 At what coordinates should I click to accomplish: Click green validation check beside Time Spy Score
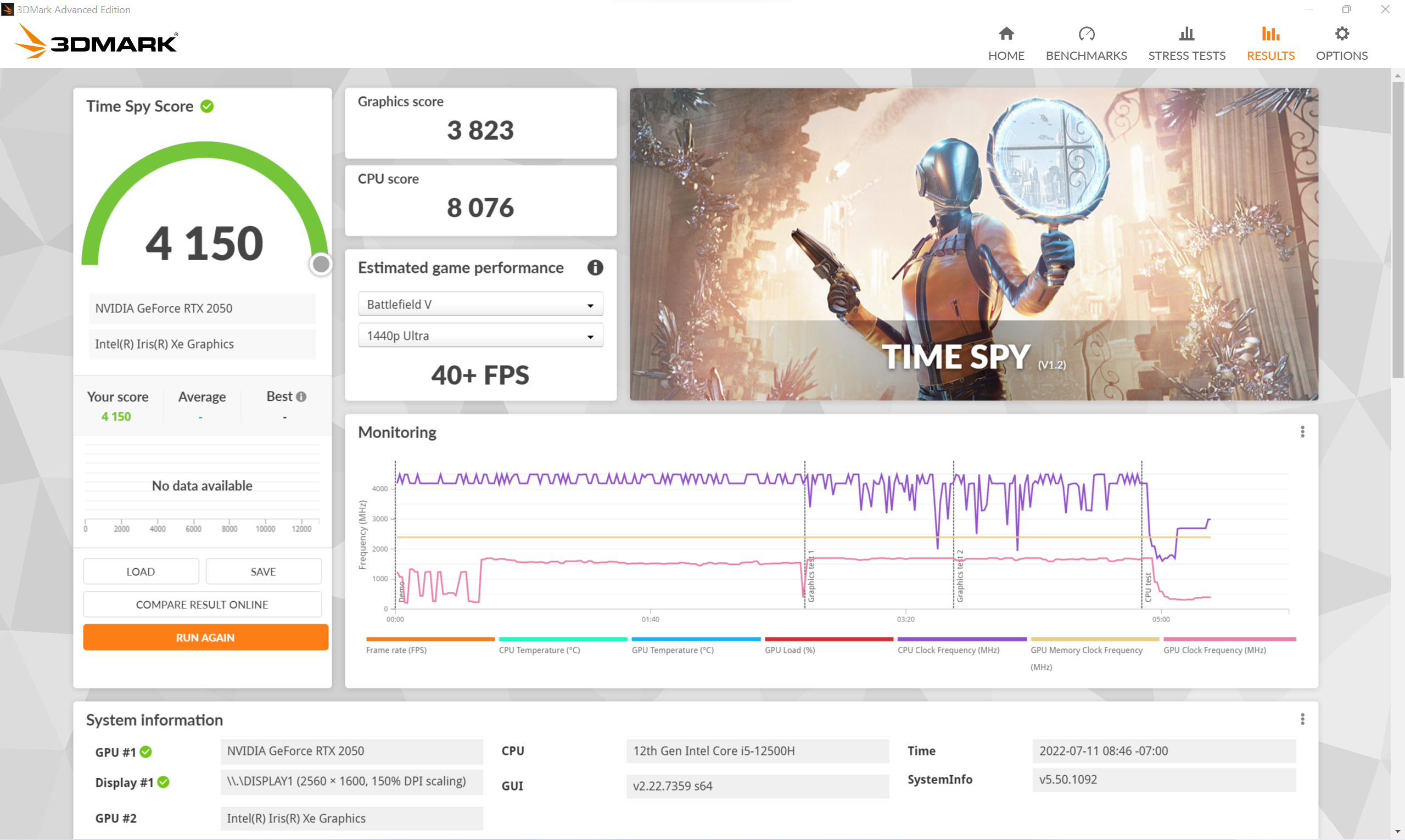coord(207,107)
